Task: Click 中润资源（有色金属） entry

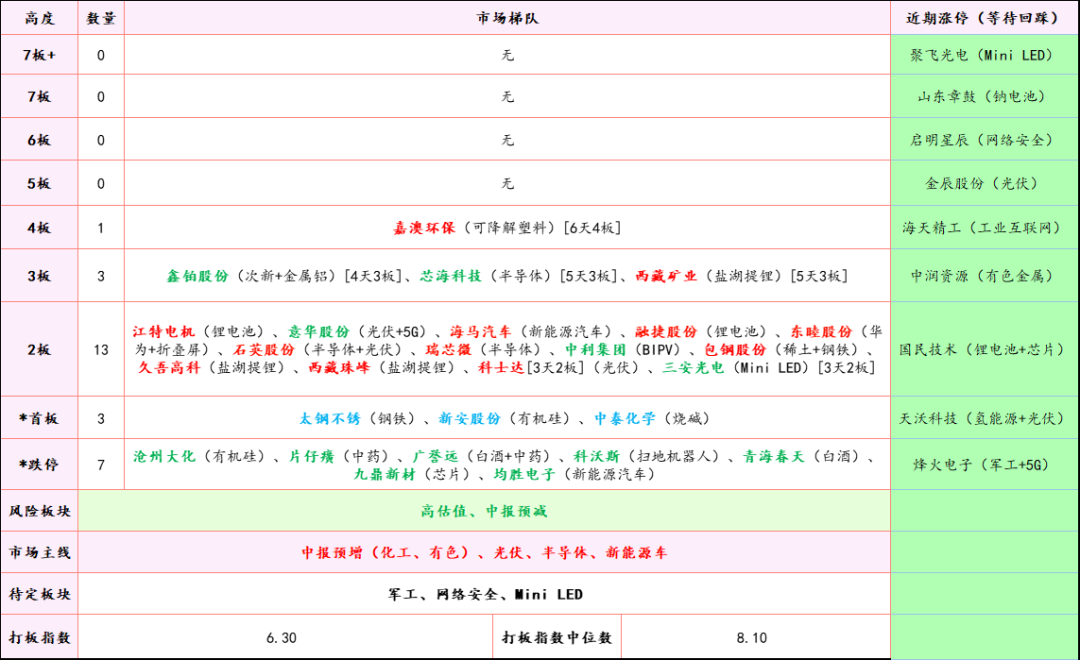Action: [x=982, y=276]
